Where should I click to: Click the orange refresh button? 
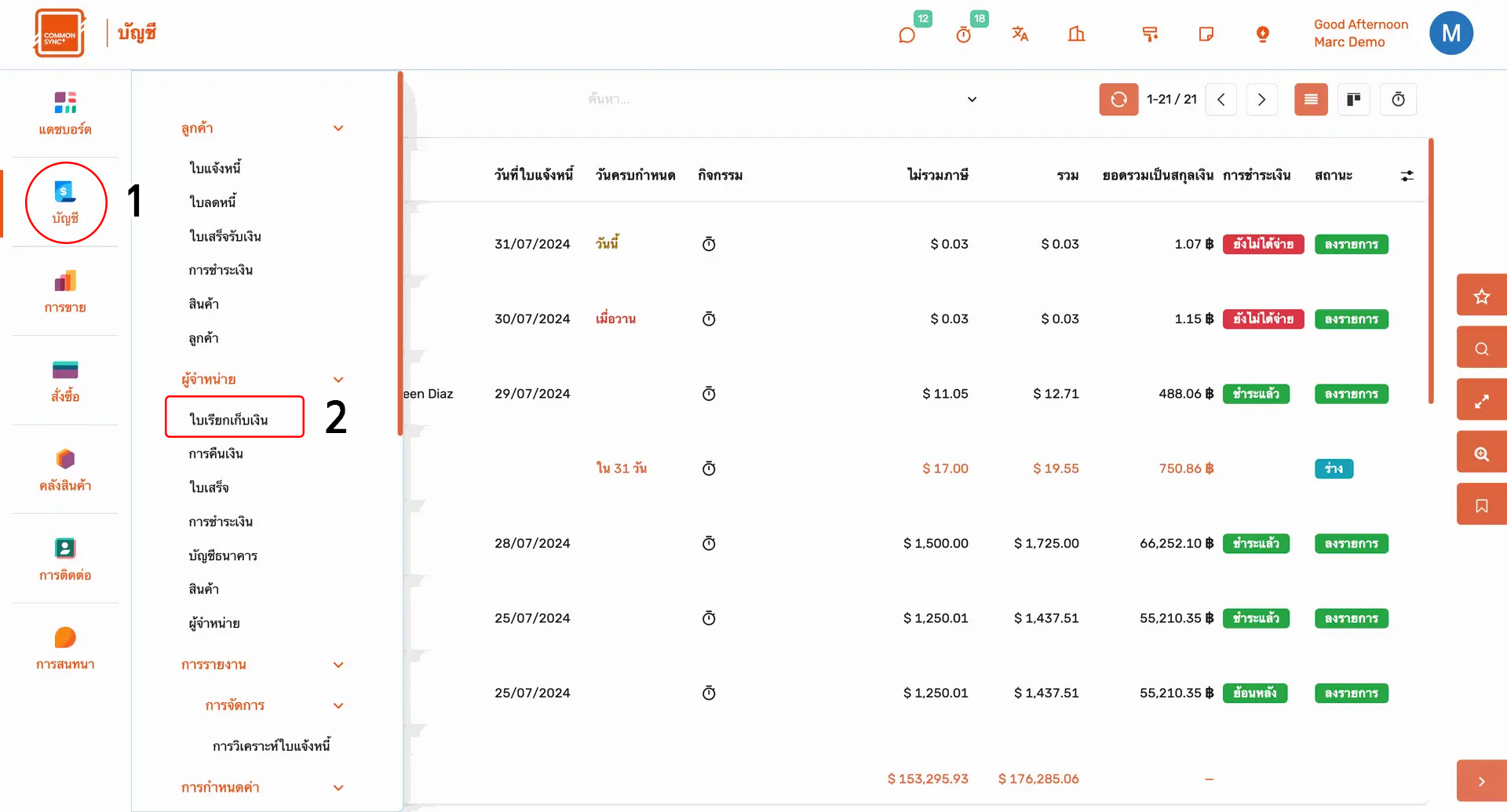[x=1118, y=100]
